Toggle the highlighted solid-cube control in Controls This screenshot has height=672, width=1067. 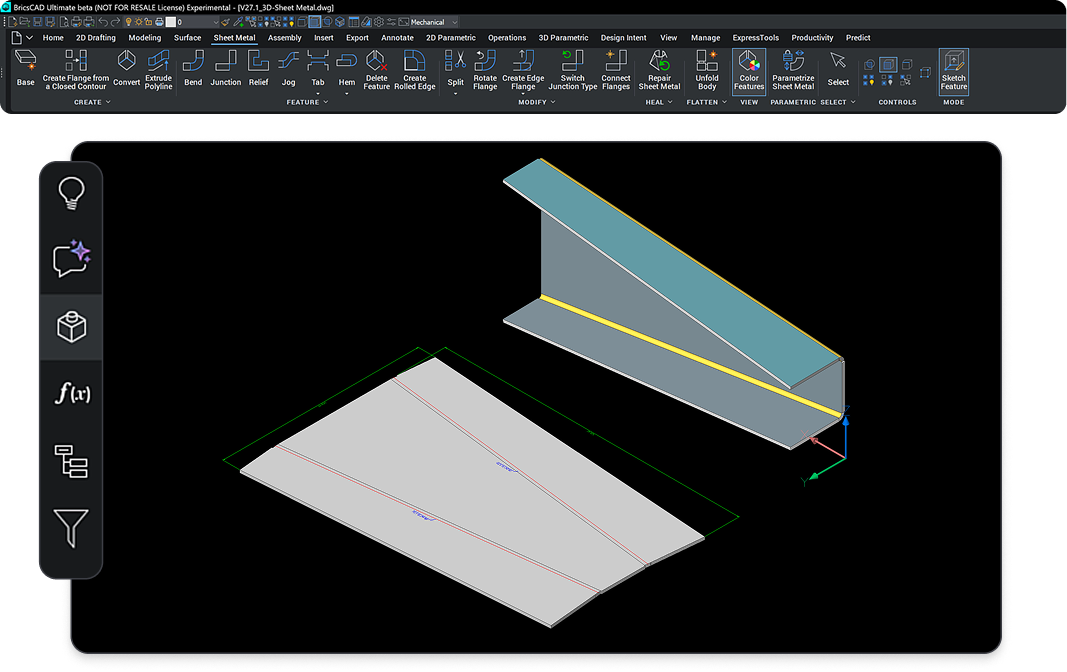coord(888,65)
